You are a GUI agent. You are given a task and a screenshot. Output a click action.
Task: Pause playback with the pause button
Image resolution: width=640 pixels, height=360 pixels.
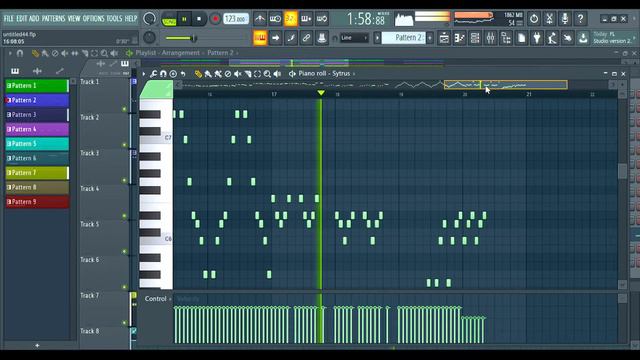click(x=184, y=19)
